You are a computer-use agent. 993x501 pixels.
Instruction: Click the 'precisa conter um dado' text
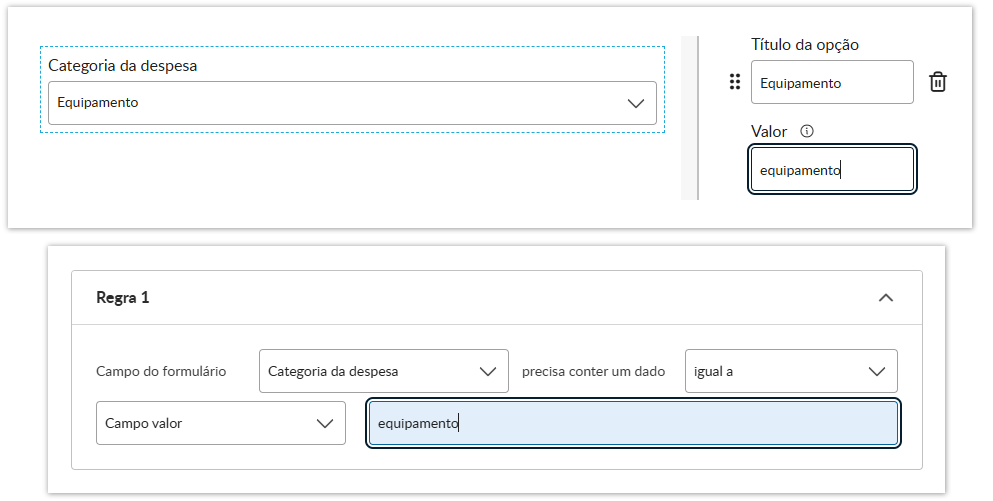coord(593,371)
